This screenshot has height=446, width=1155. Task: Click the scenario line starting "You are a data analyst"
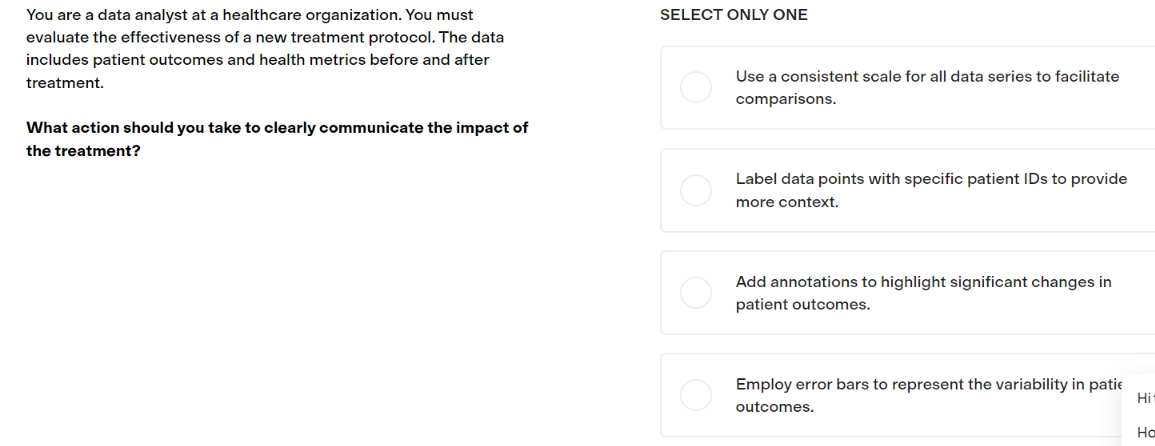[250, 15]
